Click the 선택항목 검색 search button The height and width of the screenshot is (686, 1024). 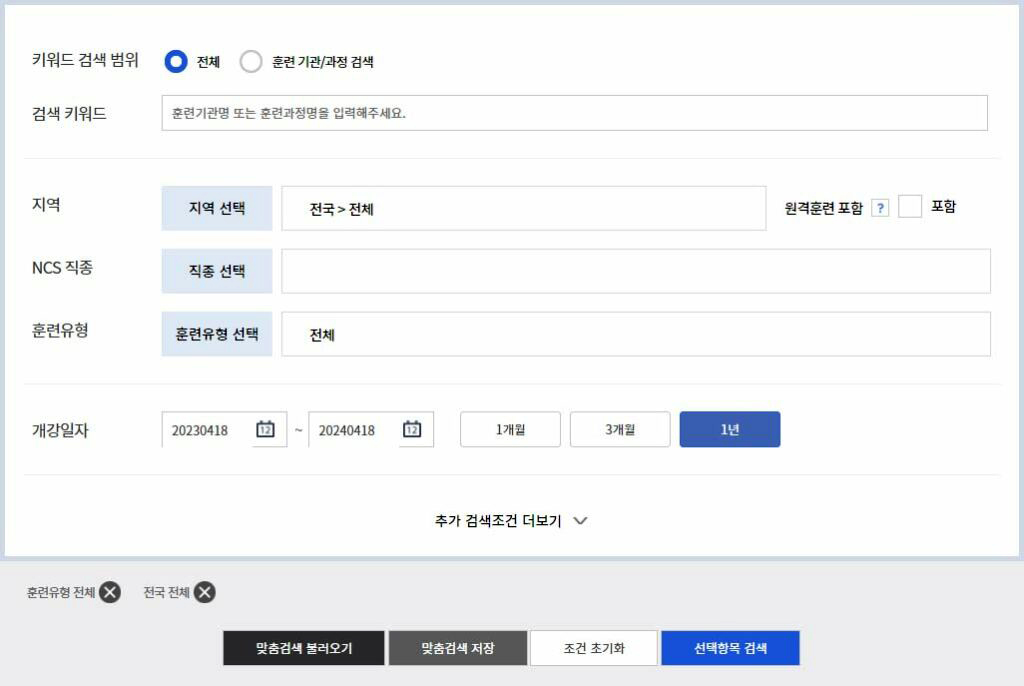pos(730,647)
